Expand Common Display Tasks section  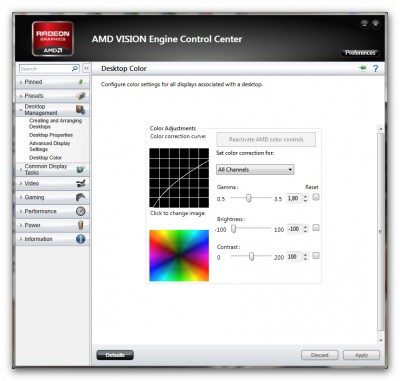[x=21, y=169]
